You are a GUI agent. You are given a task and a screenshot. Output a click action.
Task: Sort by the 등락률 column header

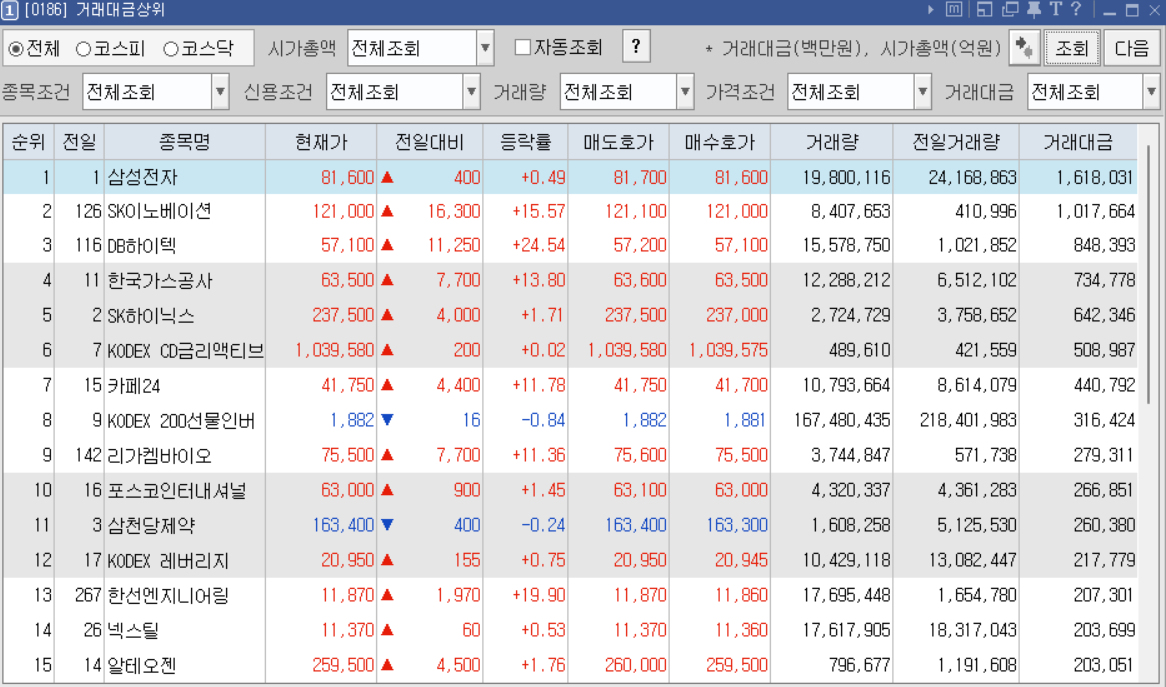click(525, 141)
